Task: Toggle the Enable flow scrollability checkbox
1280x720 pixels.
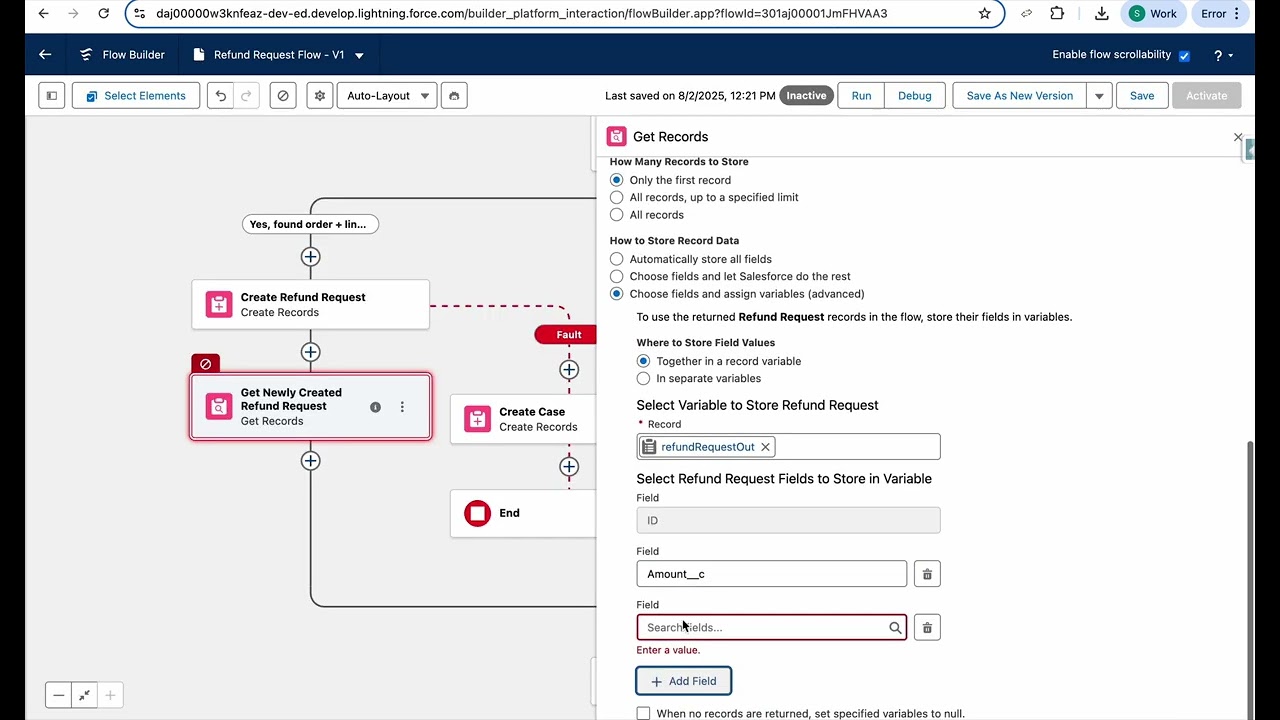Action: click(1184, 56)
